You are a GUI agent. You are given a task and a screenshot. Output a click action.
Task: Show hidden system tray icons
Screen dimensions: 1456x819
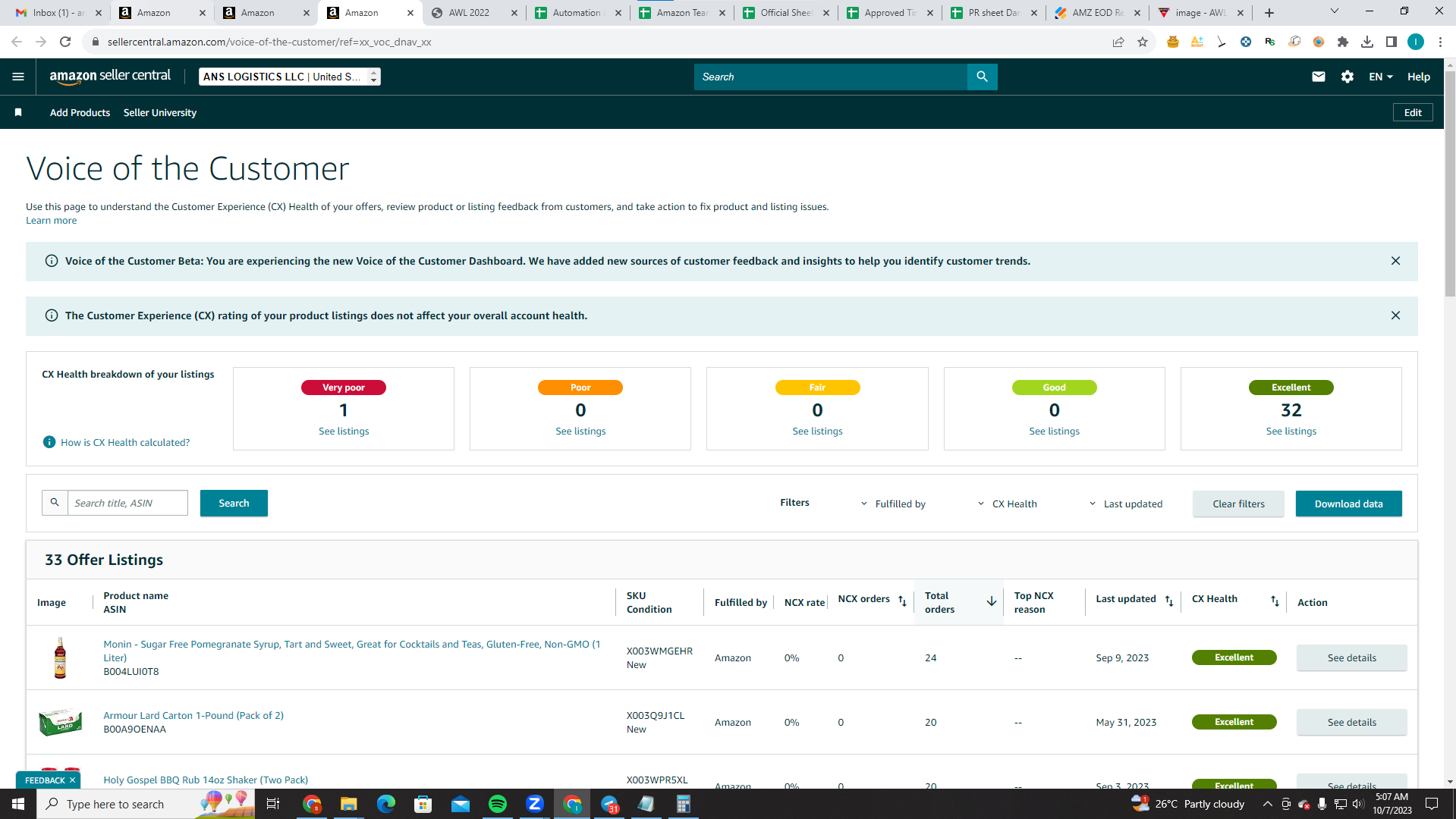pos(1267,804)
